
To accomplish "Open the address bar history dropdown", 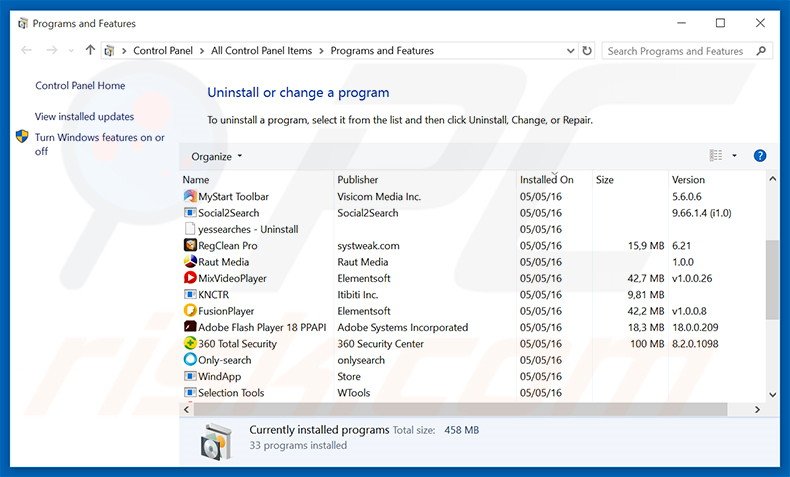I will (570, 51).
